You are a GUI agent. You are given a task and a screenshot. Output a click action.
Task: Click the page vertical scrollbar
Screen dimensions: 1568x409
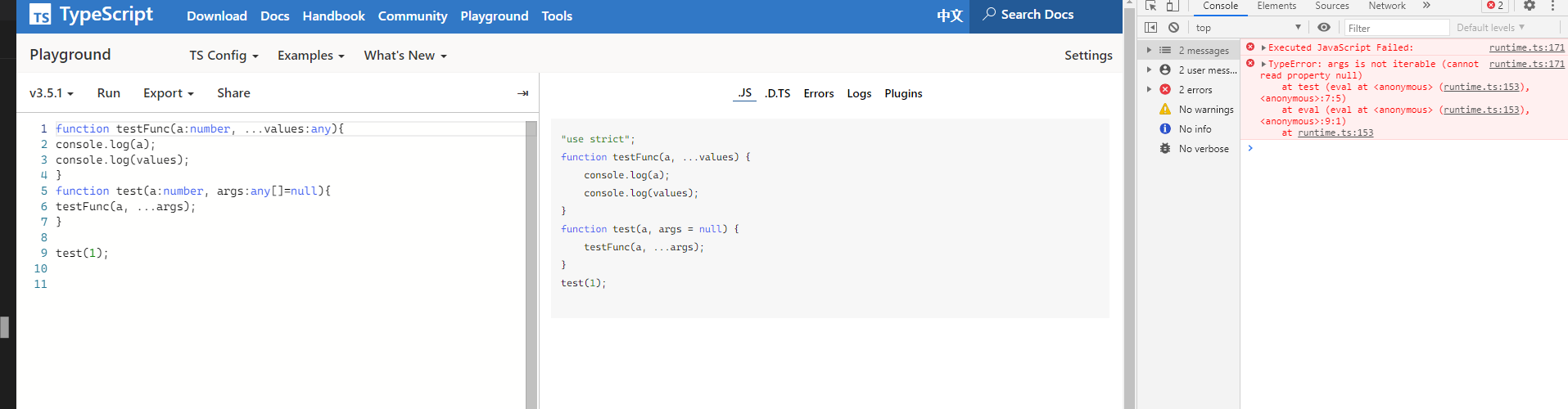(x=1129, y=204)
